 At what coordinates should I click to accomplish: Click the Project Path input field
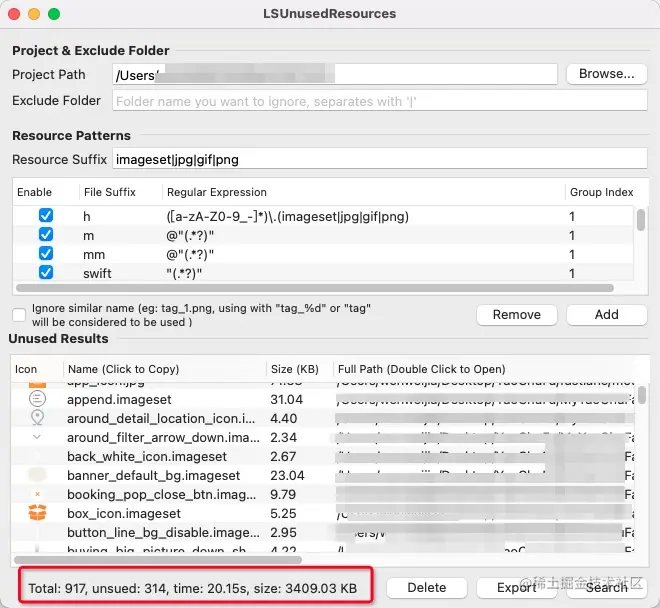tap(335, 75)
